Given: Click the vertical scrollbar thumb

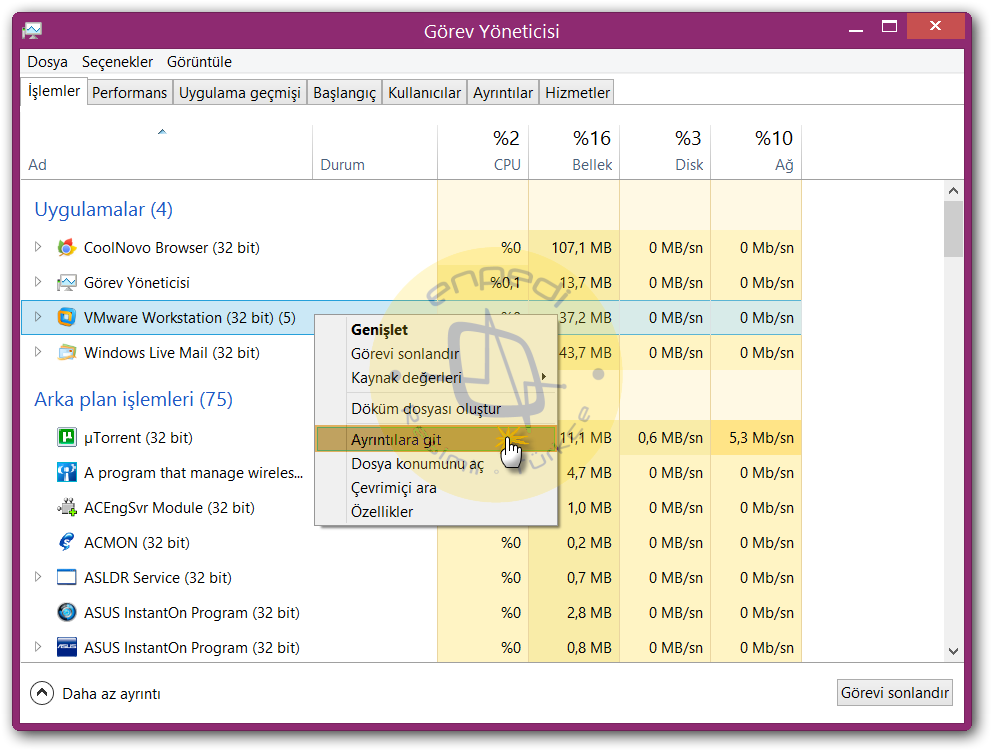Looking at the screenshot, I should (953, 229).
